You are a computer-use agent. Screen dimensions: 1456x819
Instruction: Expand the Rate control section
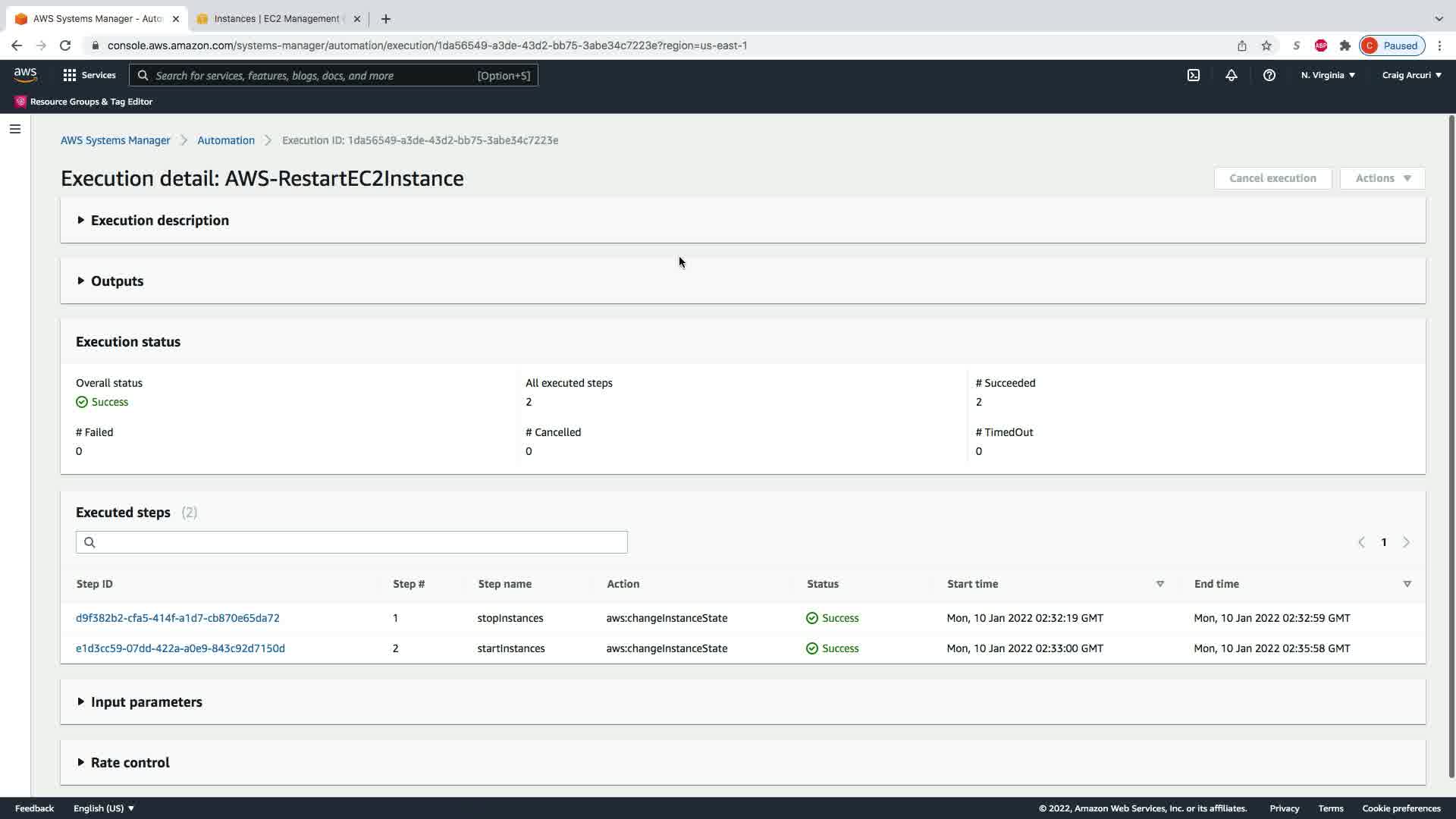pos(130,763)
